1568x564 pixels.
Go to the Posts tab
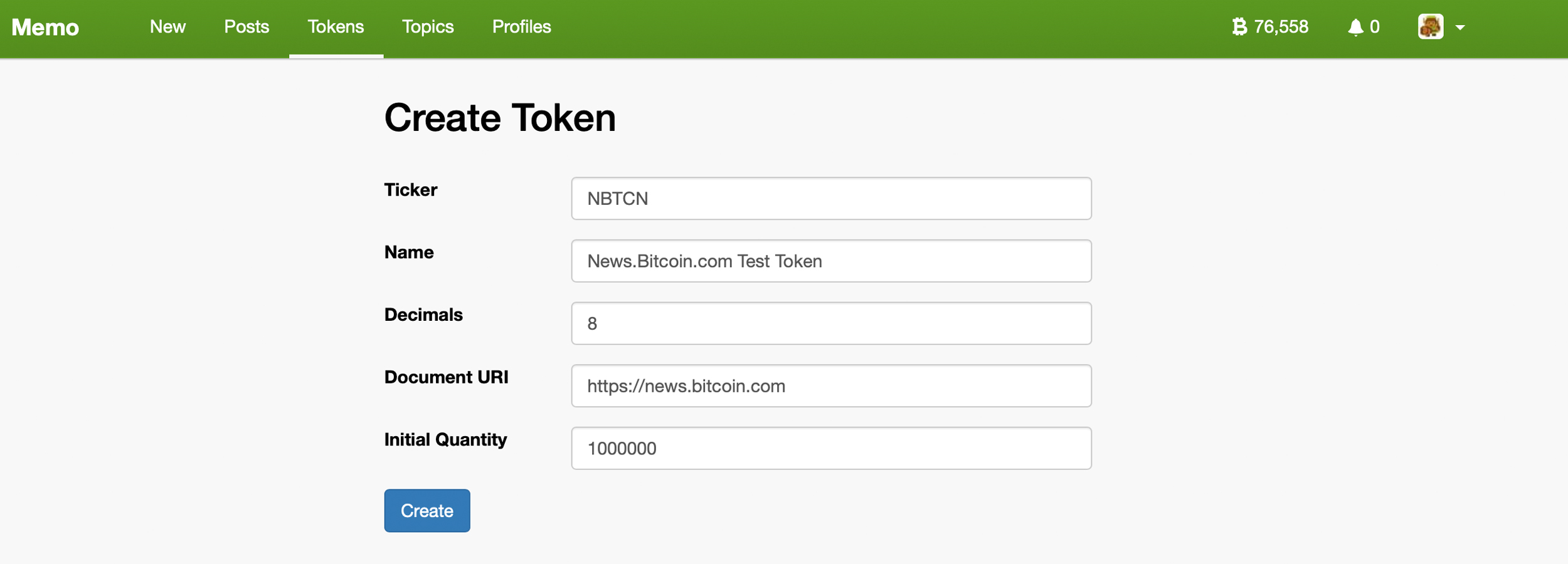click(246, 27)
